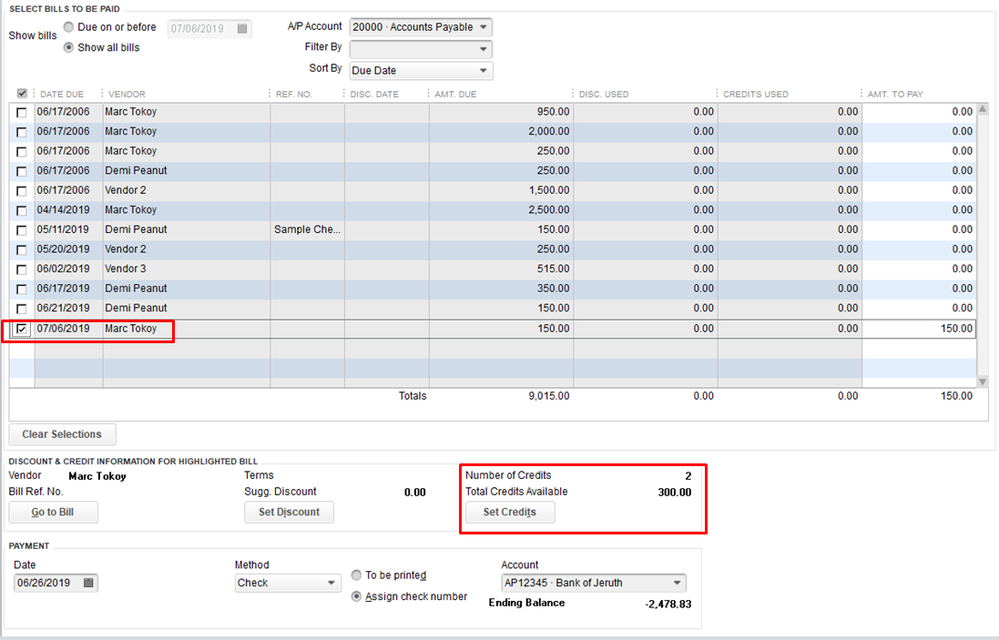Select 'Due on or before' radio option
The height and width of the screenshot is (640, 999).
pyautogui.click(x=68, y=27)
